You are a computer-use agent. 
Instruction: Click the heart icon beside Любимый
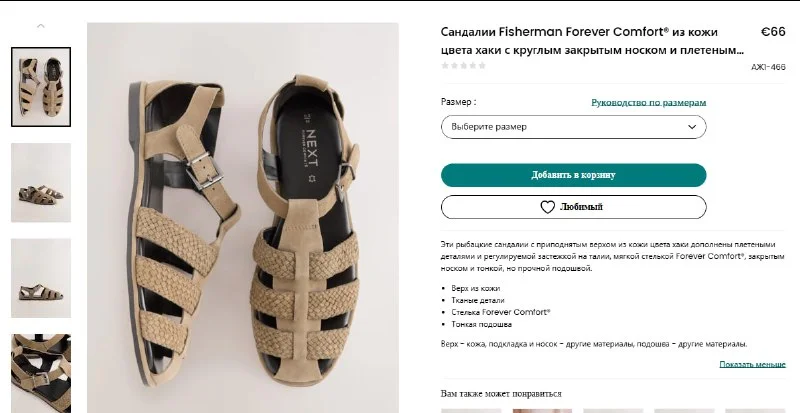pos(547,207)
